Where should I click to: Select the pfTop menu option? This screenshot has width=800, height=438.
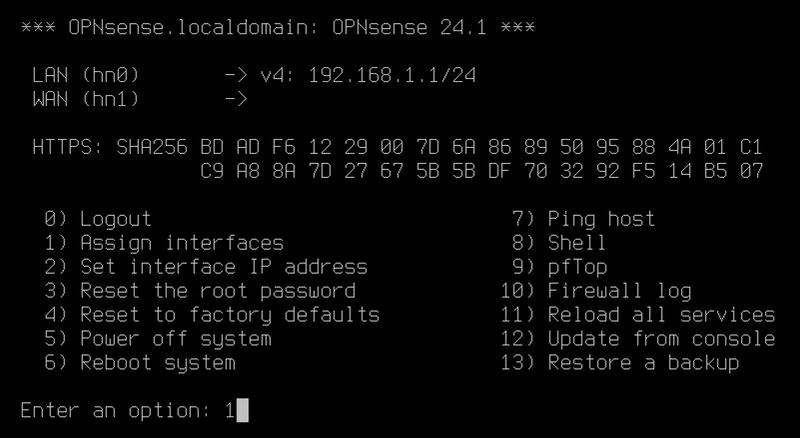tap(577, 267)
